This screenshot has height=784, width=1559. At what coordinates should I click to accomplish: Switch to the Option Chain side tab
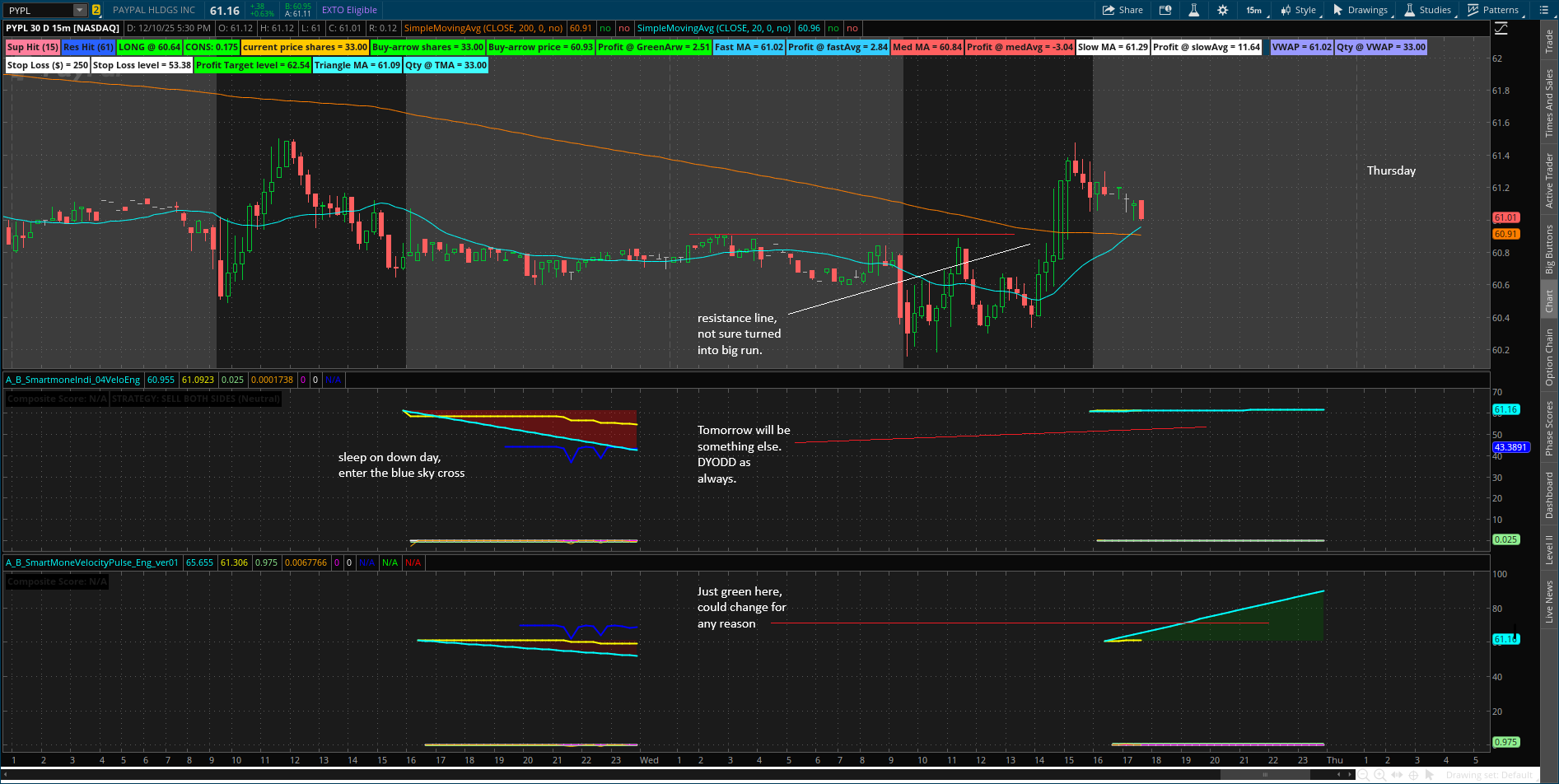(1549, 357)
